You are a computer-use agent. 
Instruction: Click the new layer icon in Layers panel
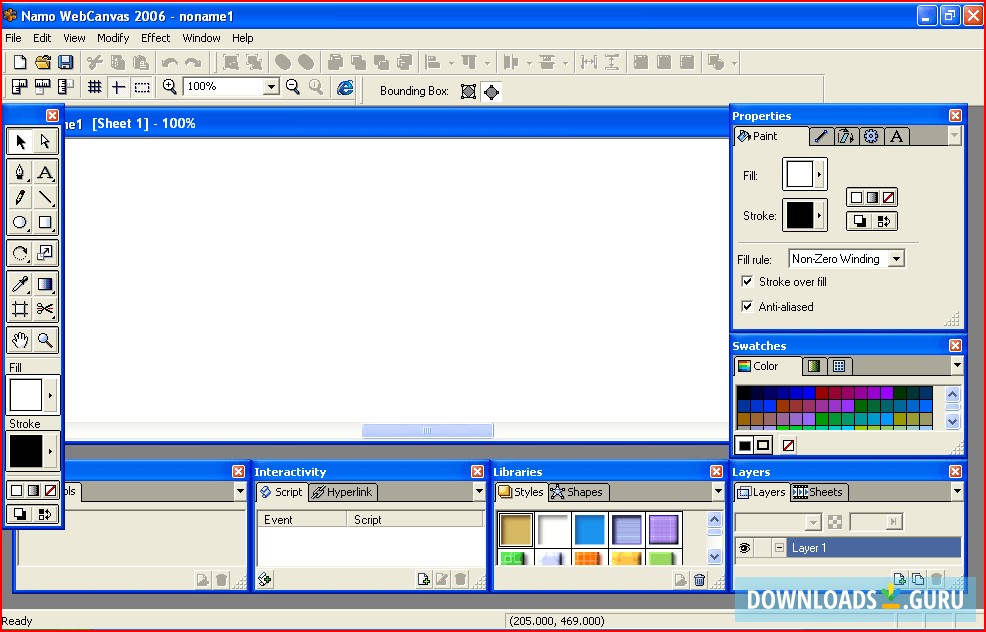(x=900, y=579)
